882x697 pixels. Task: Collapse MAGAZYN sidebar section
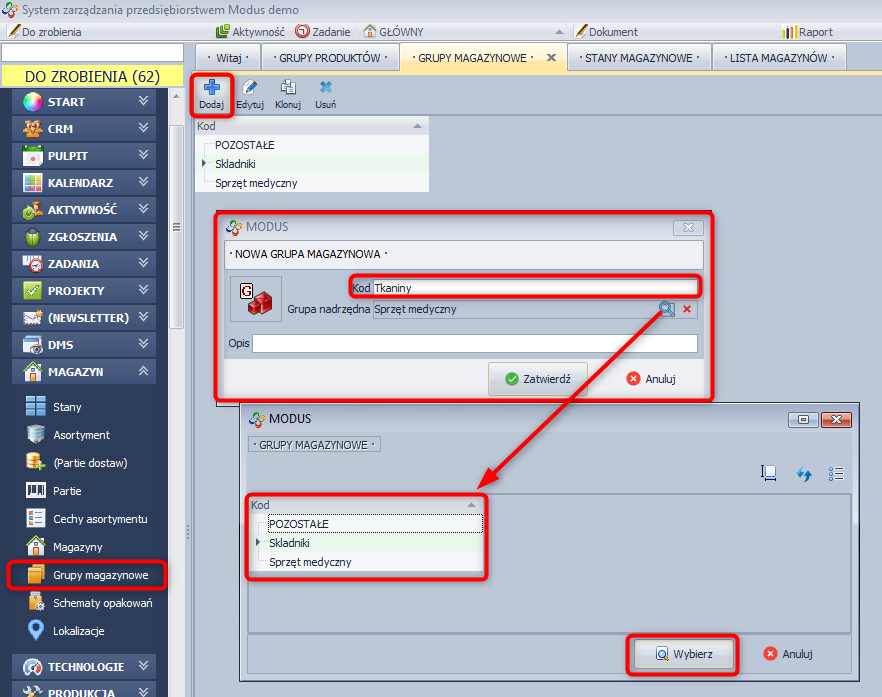click(84, 372)
